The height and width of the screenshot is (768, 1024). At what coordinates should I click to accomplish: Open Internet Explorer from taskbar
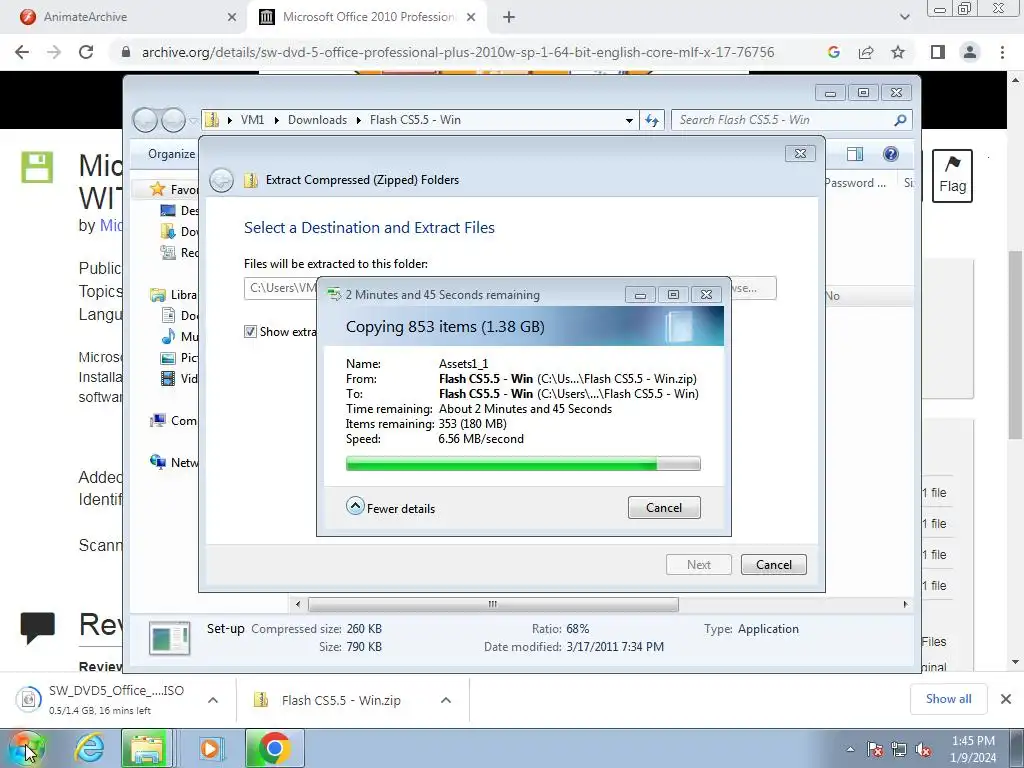pos(89,748)
